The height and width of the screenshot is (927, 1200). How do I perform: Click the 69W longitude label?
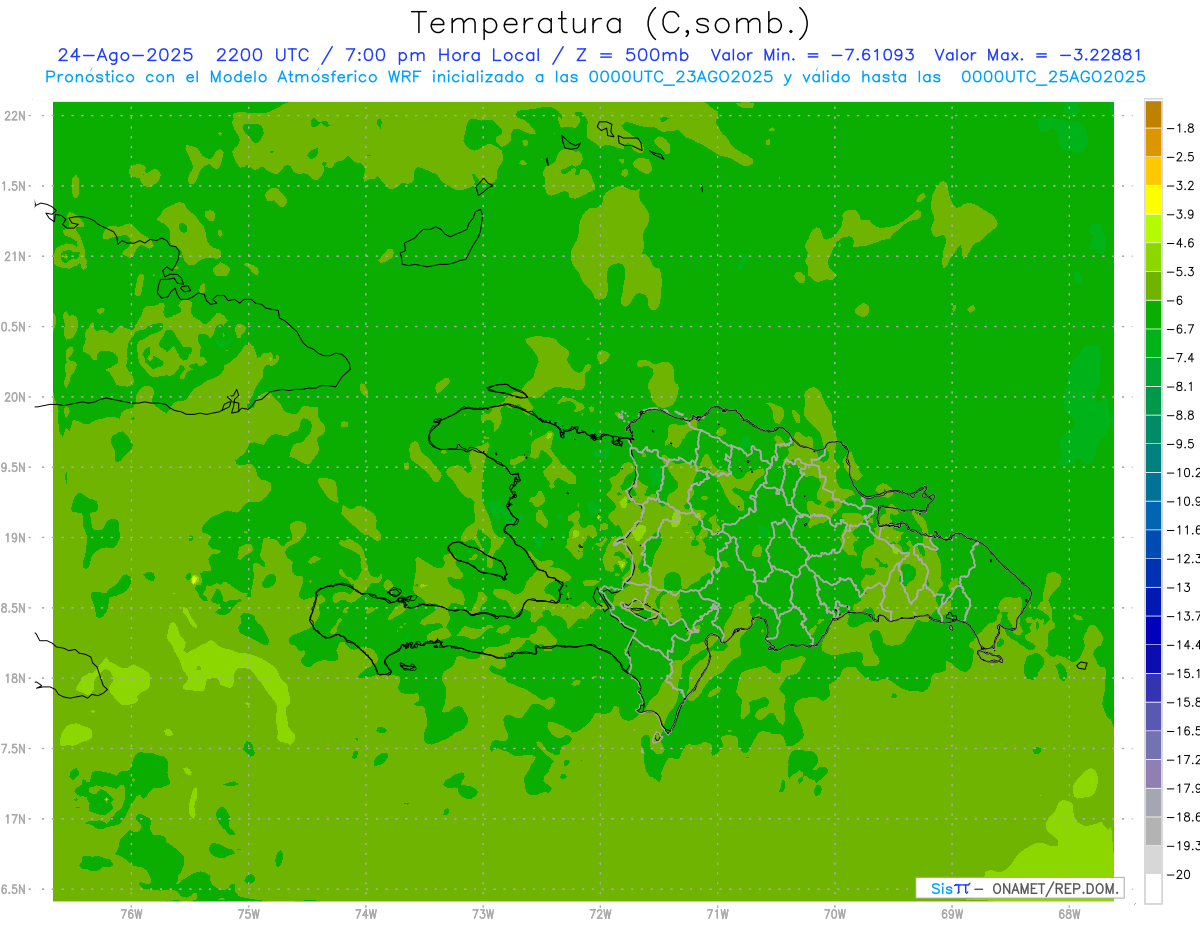pyautogui.click(x=952, y=914)
